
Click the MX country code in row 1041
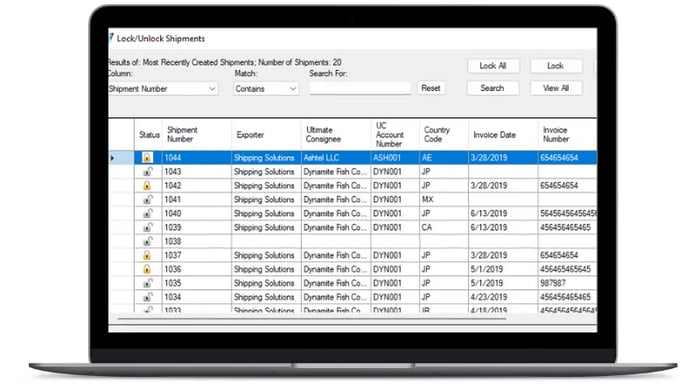point(444,199)
